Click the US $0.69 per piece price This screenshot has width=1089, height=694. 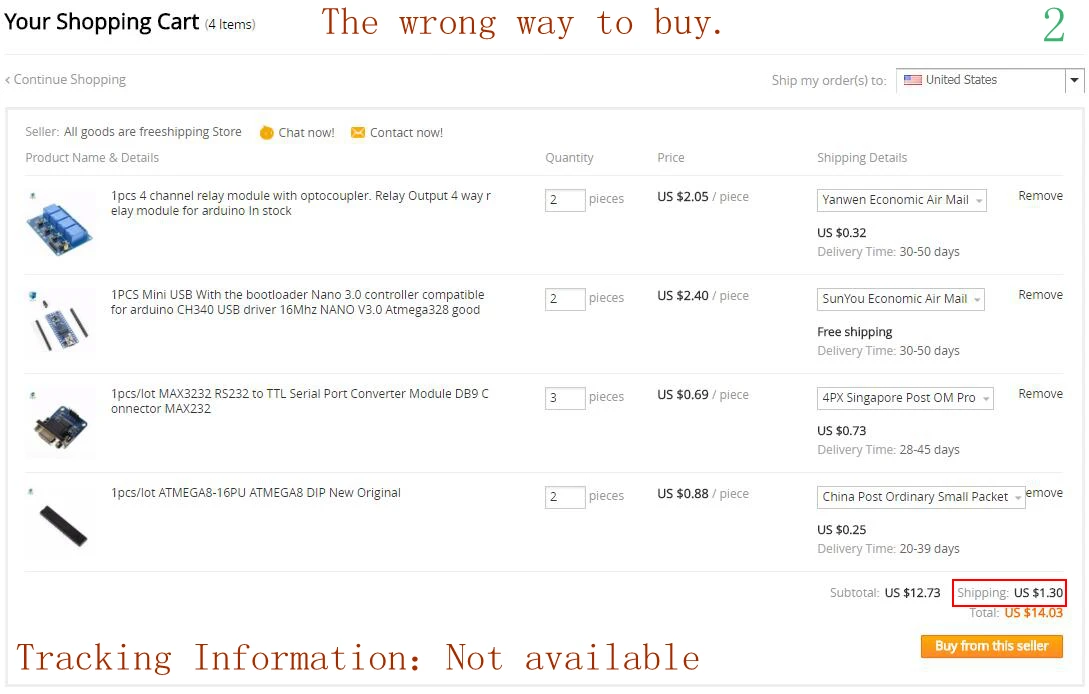[x=683, y=395]
